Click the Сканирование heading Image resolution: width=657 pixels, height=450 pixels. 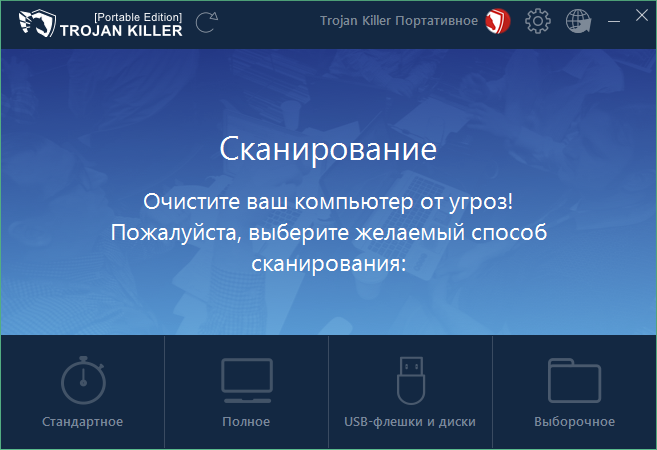pyautogui.click(x=328, y=149)
